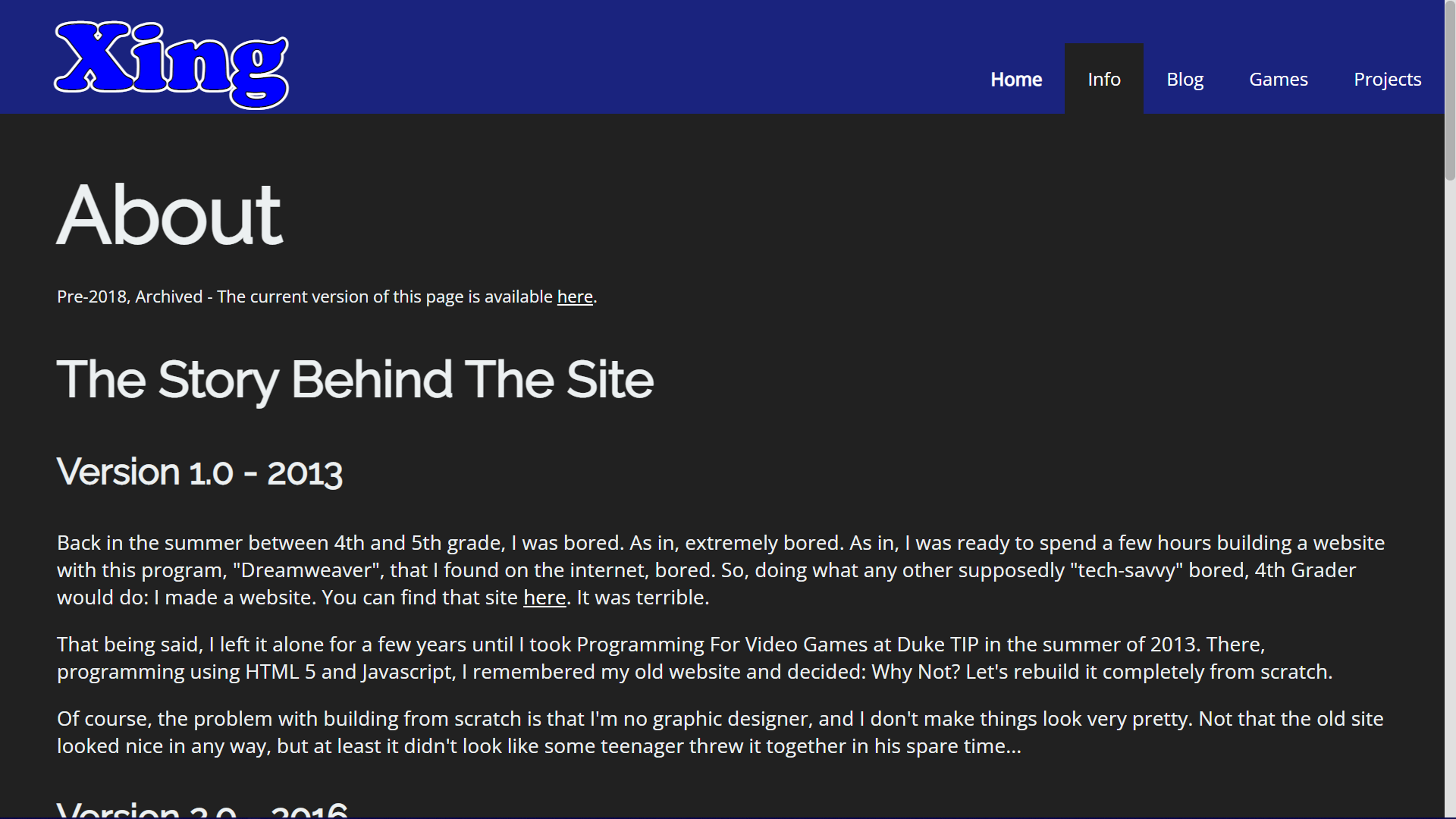Click the lower scrollbar track area
This screenshot has height=819, width=1456.
click(x=1450, y=500)
